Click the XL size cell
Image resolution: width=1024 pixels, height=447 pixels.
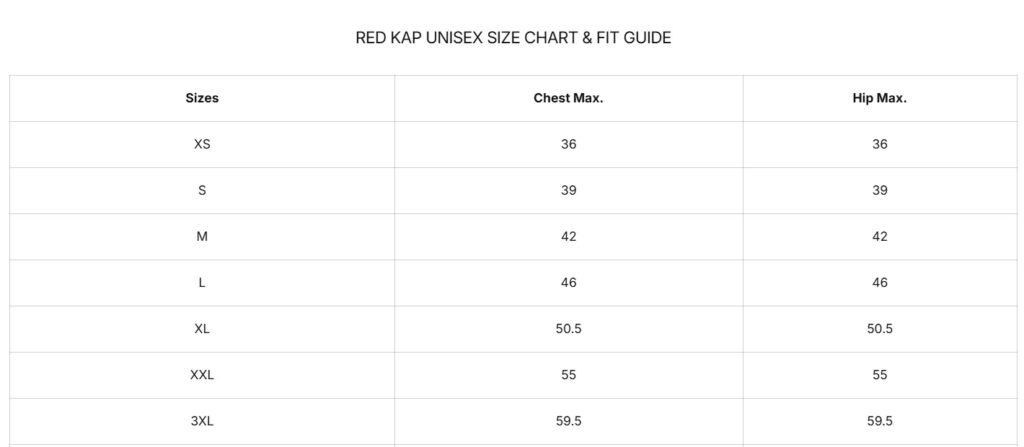[202, 328]
